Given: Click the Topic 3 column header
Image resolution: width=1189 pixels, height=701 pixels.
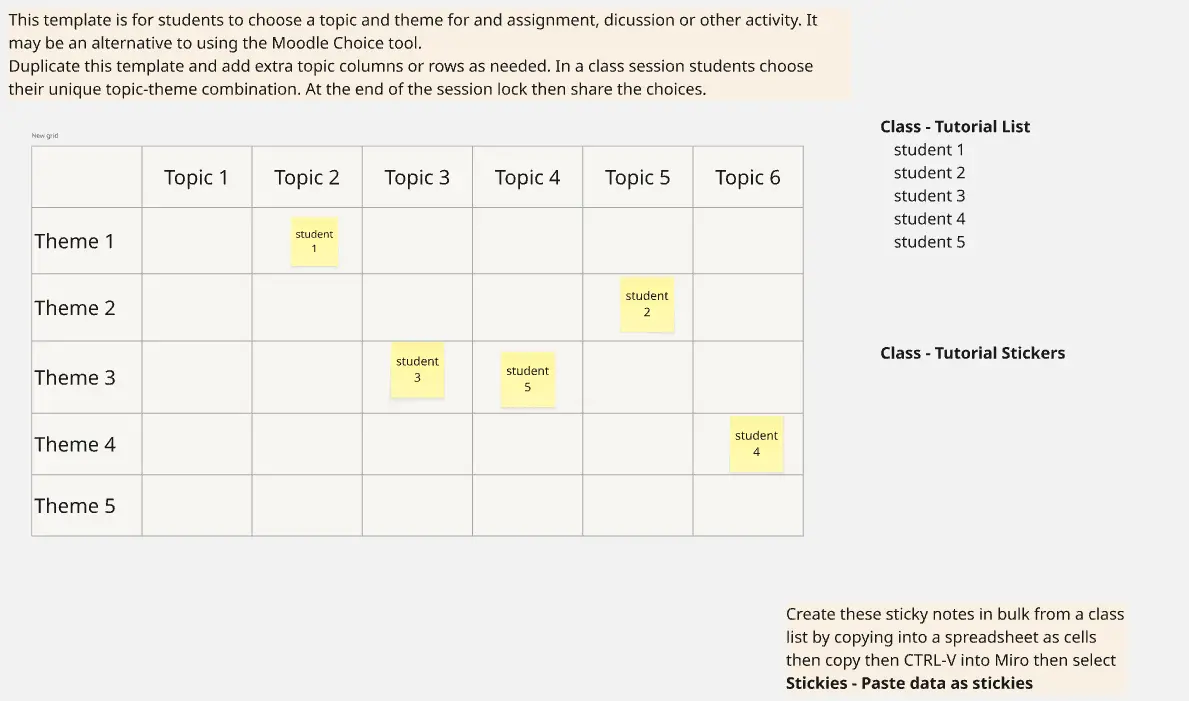Looking at the screenshot, I should point(417,178).
